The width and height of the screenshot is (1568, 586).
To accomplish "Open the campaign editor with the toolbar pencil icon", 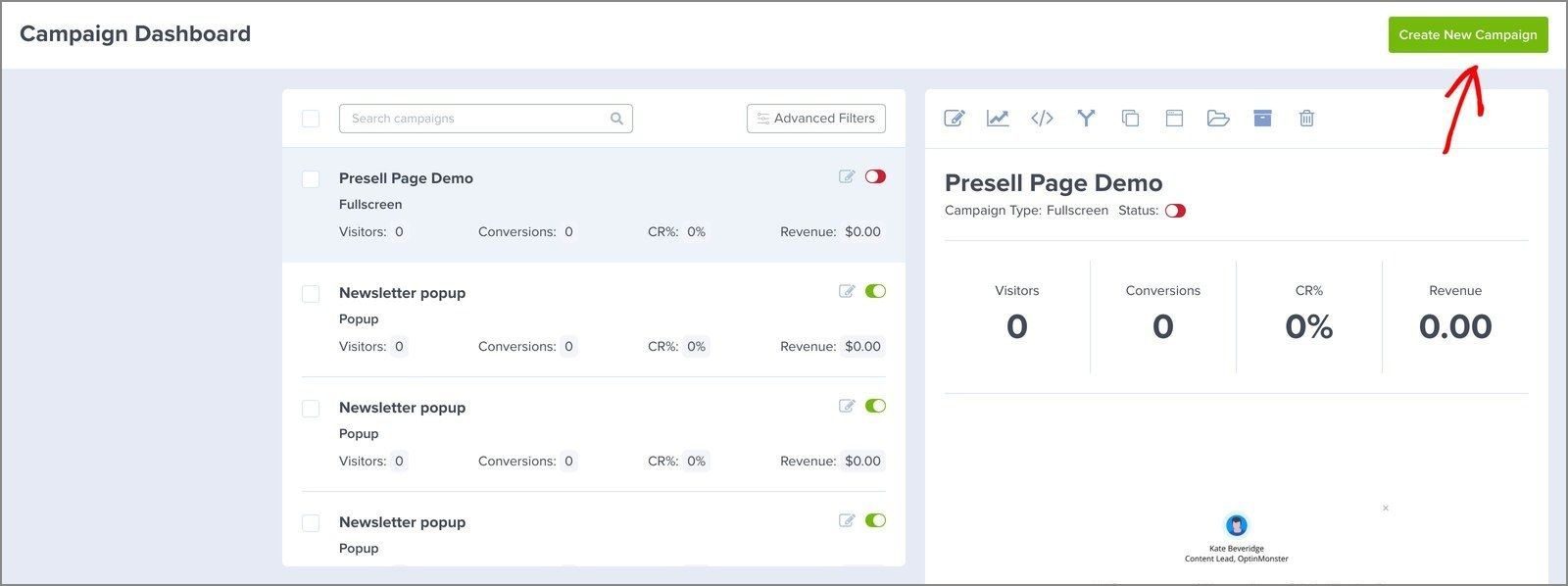I will tap(955, 119).
